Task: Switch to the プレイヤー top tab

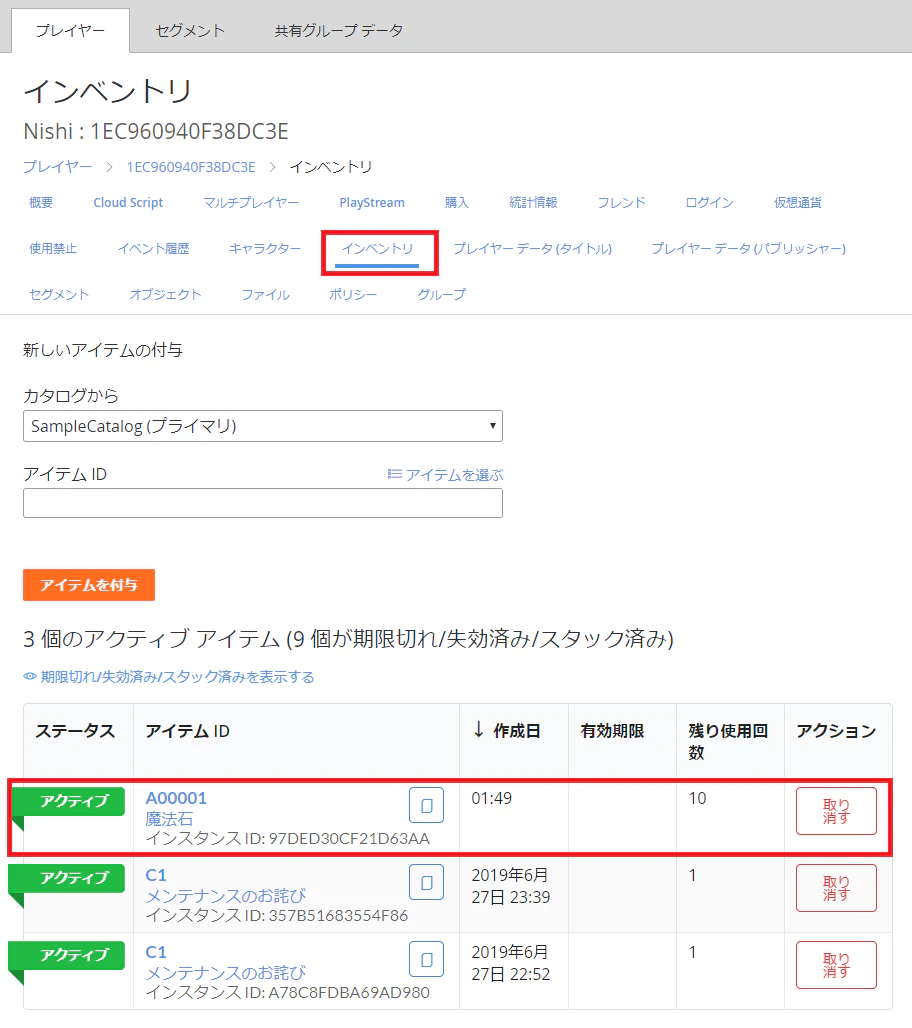Action: tap(70, 30)
